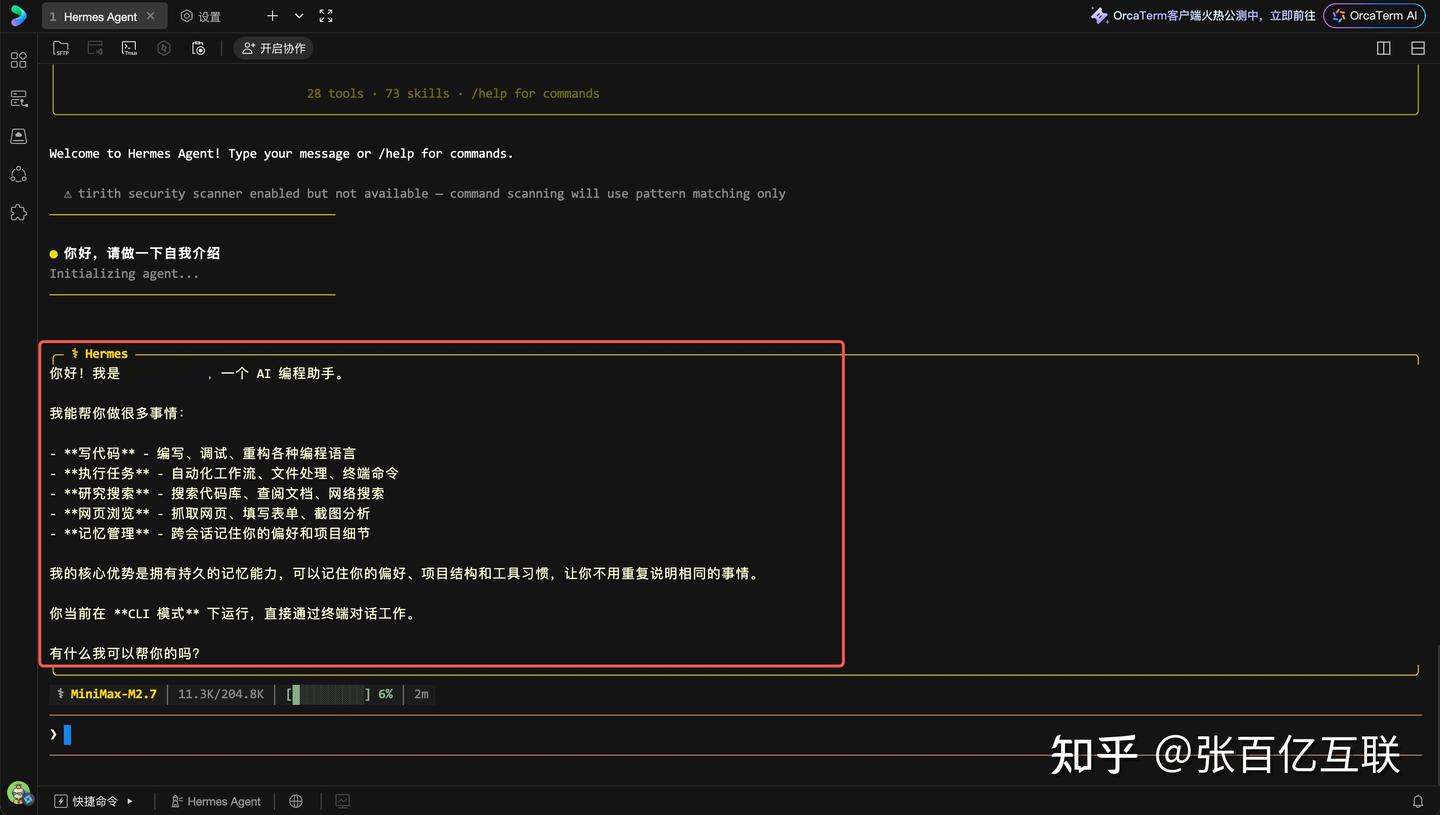Image resolution: width=1440 pixels, height=815 pixels.
Task: Open the new tab dropdown chevron
Action: [297, 15]
